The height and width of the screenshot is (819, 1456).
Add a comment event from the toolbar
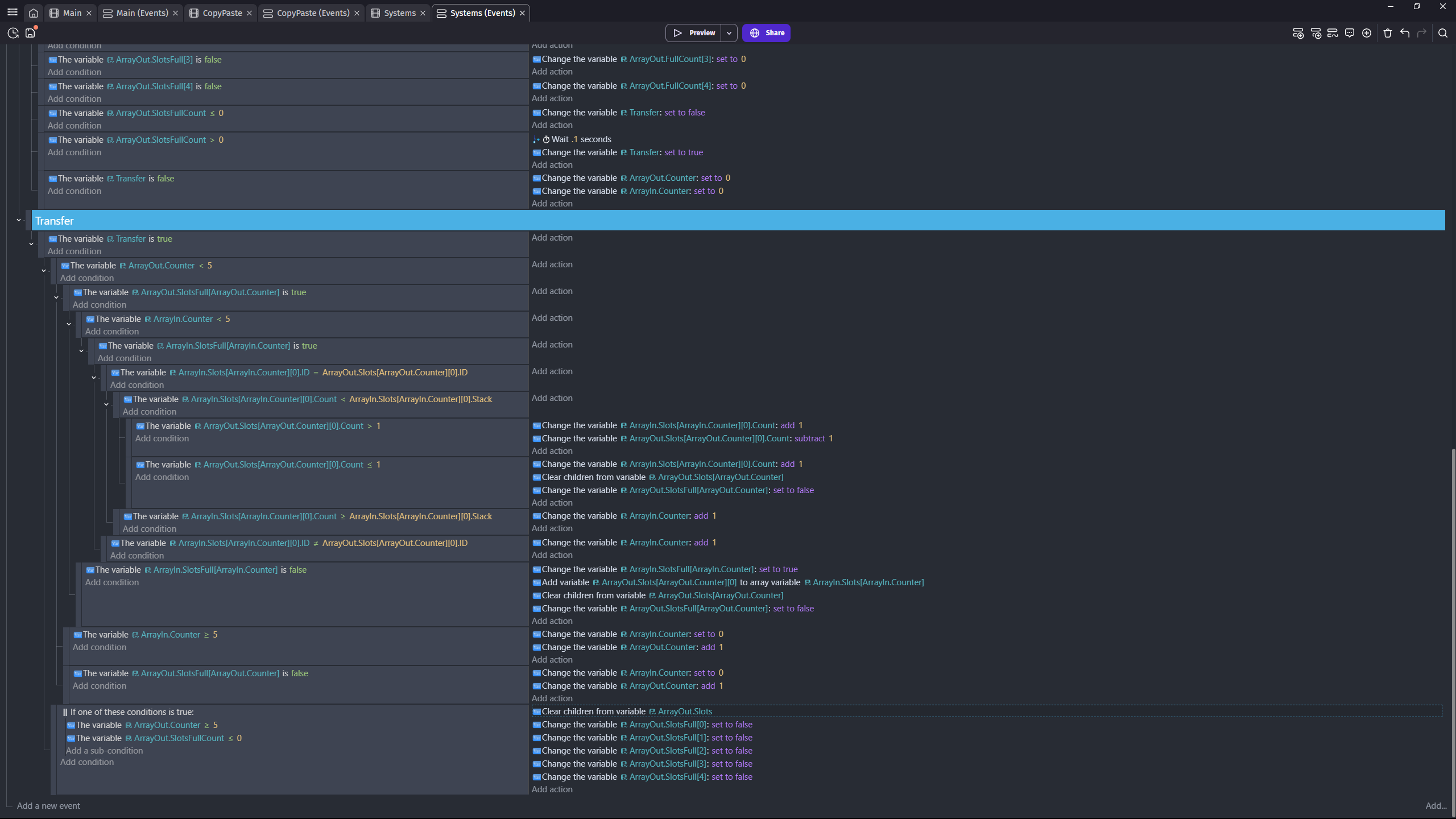(x=1350, y=33)
